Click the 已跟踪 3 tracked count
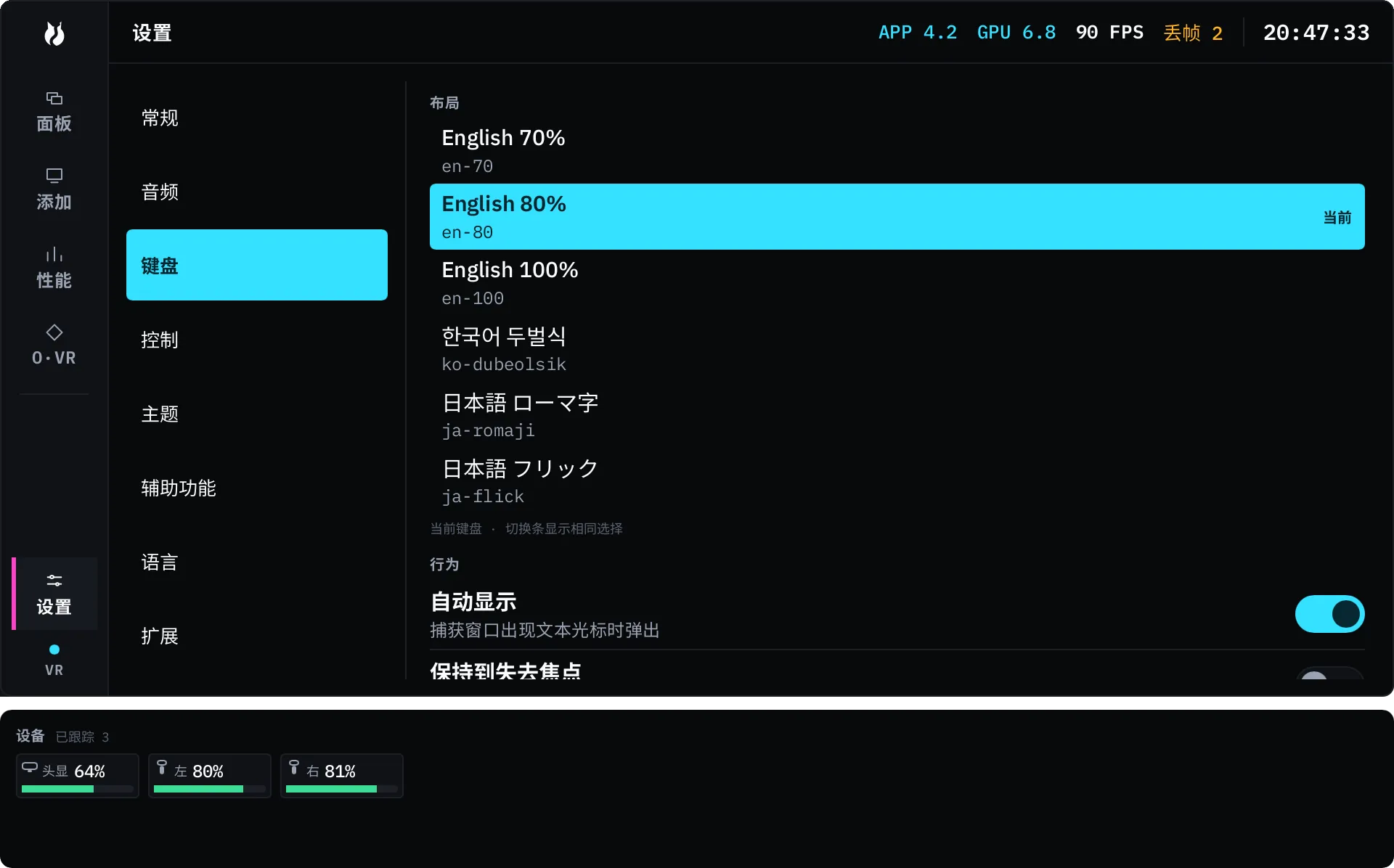The width and height of the screenshot is (1394, 868). [x=82, y=737]
